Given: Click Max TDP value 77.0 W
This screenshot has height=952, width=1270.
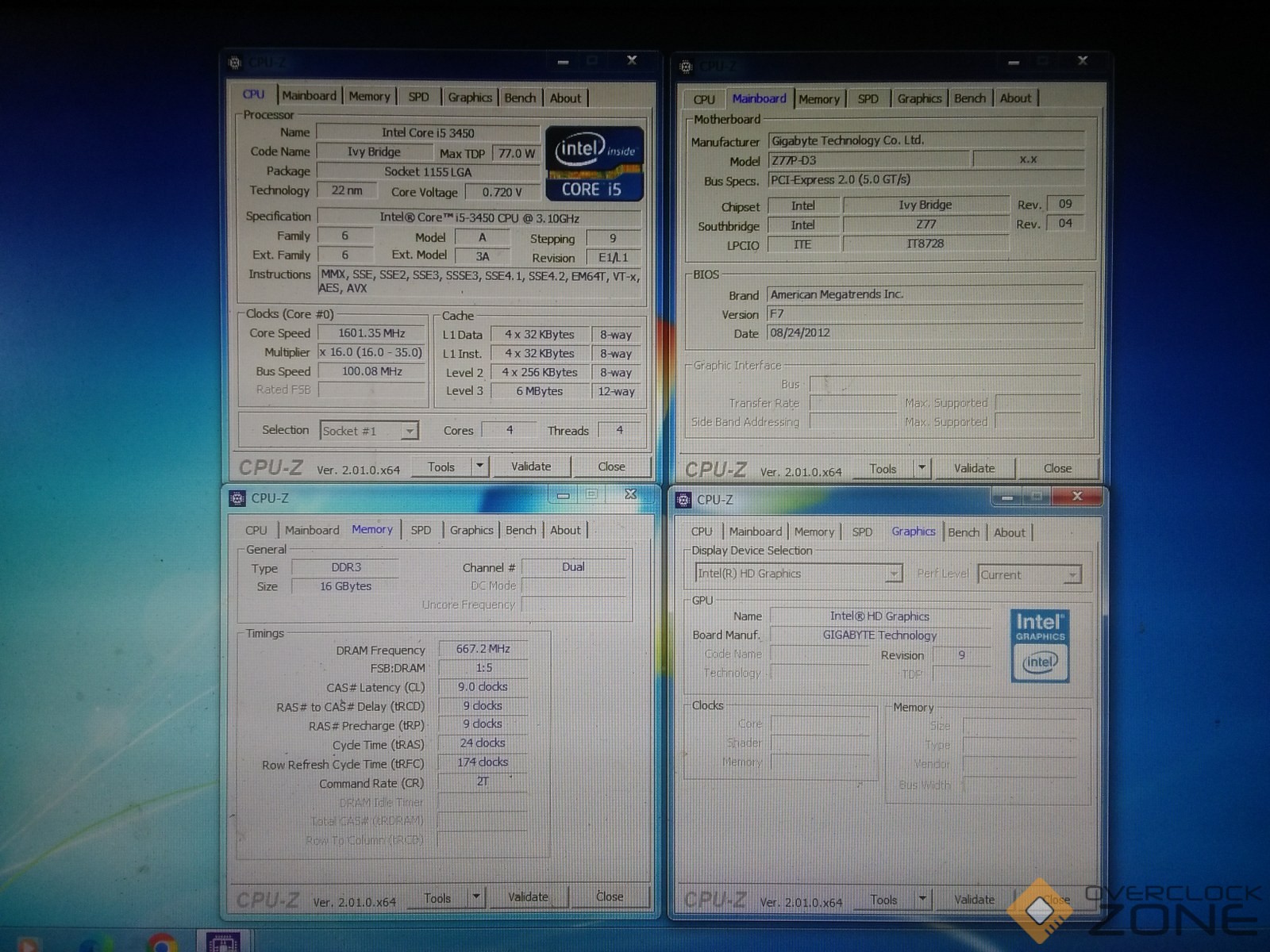Looking at the screenshot, I should click(x=517, y=153).
